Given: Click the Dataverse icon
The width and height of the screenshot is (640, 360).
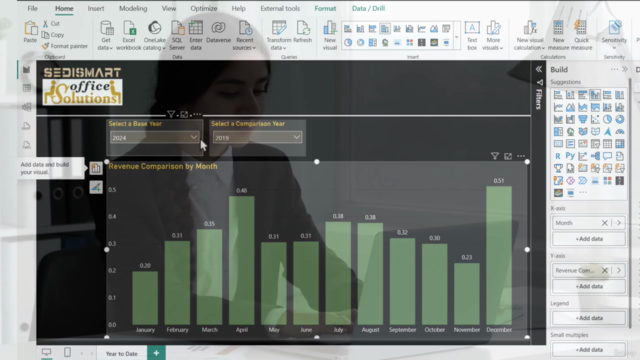Looking at the screenshot, I should pyautogui.click(x=218, y=32).
